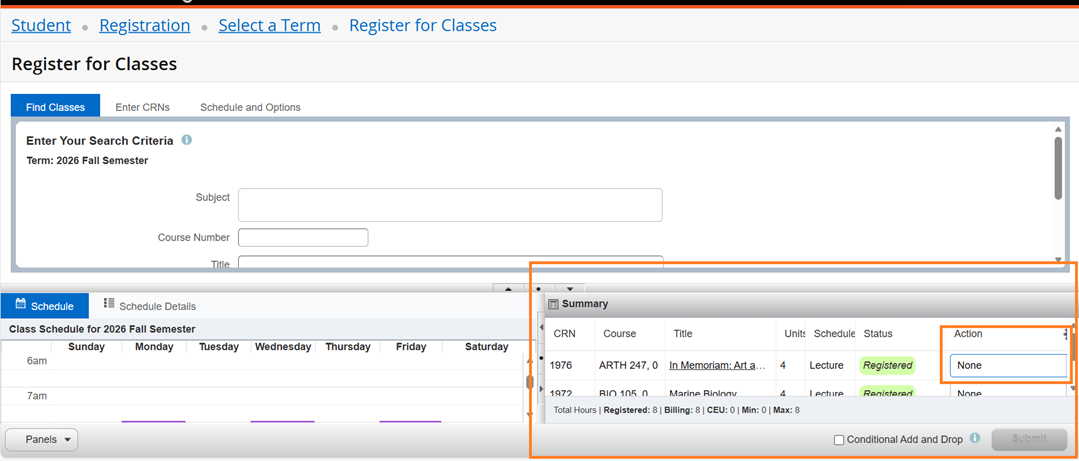Click ARTH 247, 0 course cell
This screenshot has width=1079, height=461.
[x=628, y=365]
